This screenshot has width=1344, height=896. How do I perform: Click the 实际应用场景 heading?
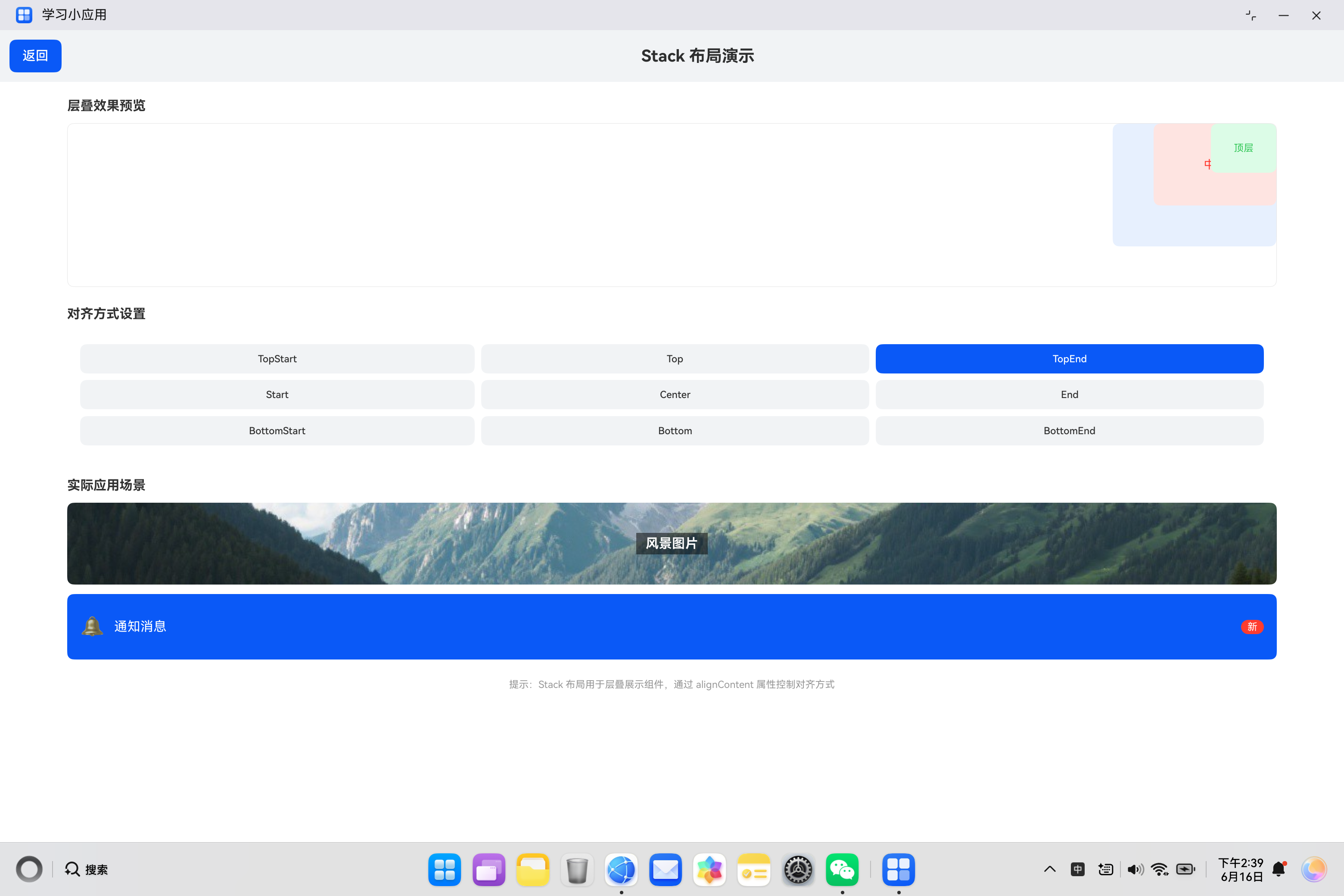click(106, 485)
